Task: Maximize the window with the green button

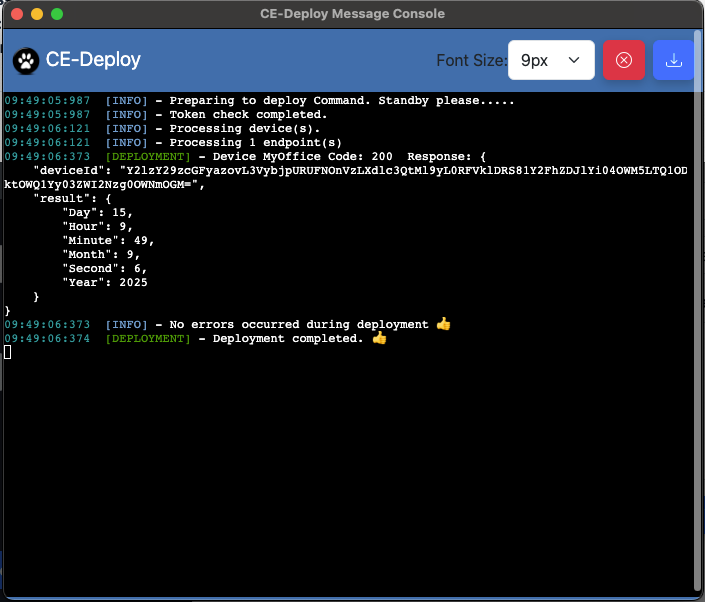Action: [57, 14]
